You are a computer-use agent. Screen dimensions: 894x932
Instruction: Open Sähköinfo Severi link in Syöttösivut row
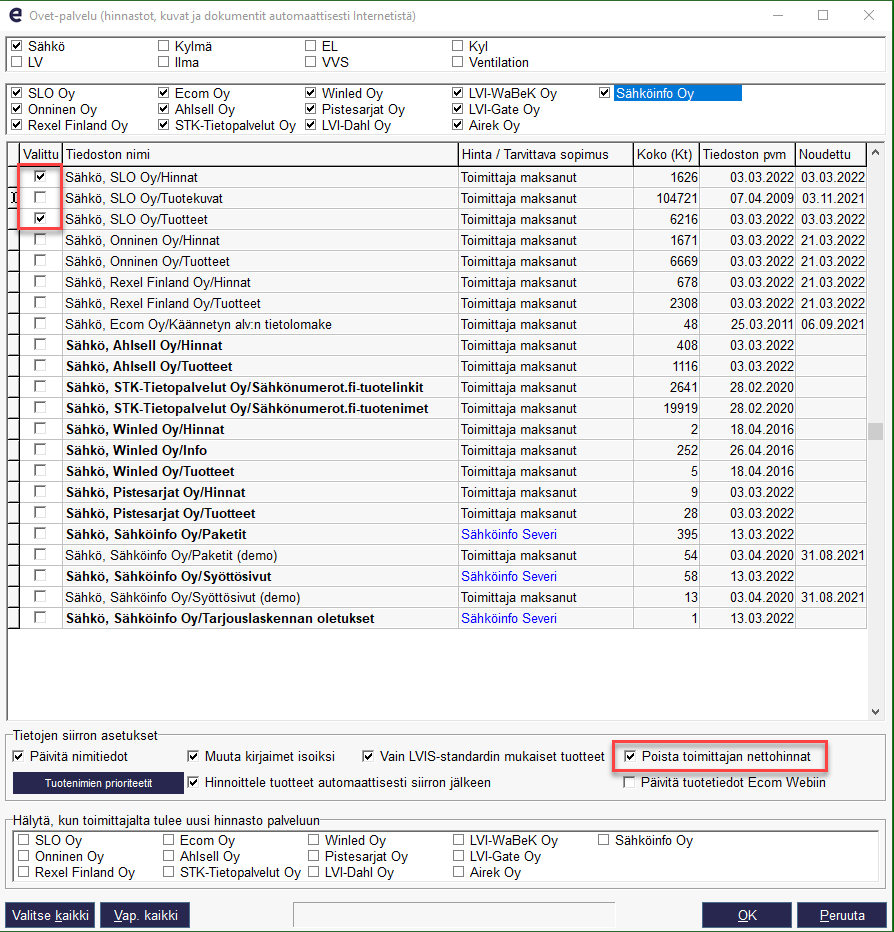(x=509, y=577)
